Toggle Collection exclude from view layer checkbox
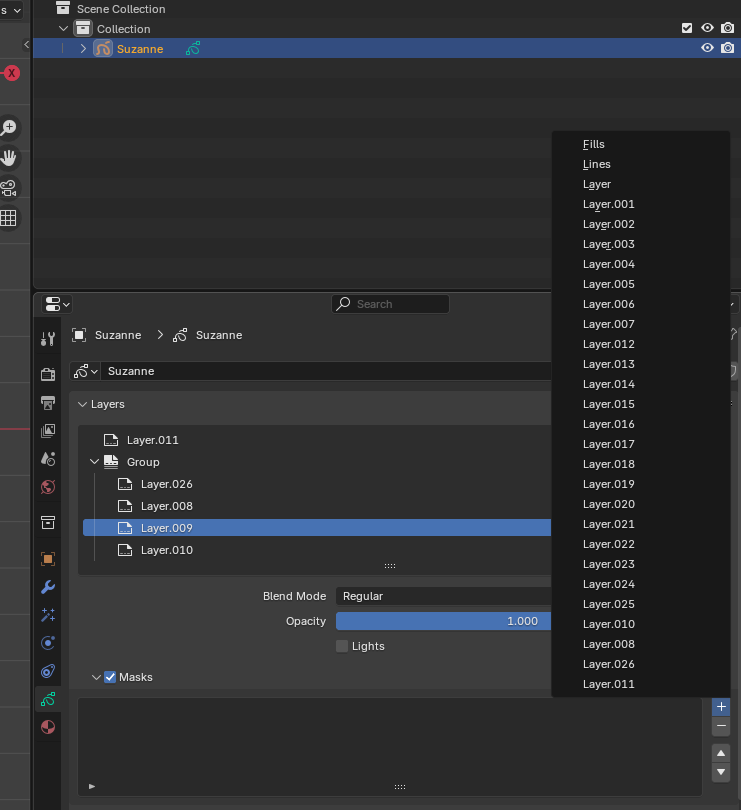 tap(687, 28)
